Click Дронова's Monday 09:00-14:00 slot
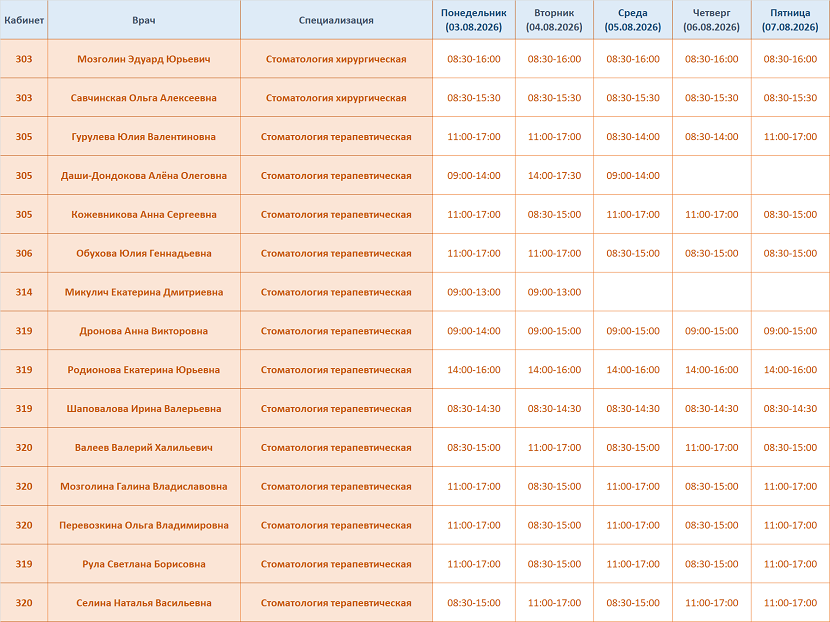Screen dimensions: 830x622 point(474,331)
